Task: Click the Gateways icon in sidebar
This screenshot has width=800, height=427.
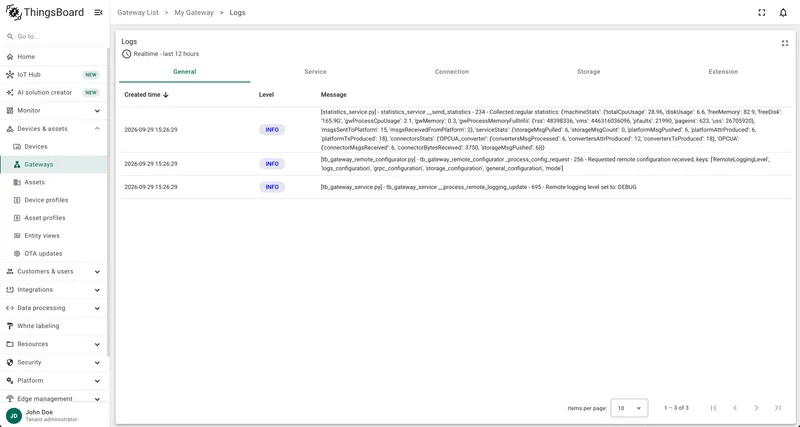Action: coord(17,164)
